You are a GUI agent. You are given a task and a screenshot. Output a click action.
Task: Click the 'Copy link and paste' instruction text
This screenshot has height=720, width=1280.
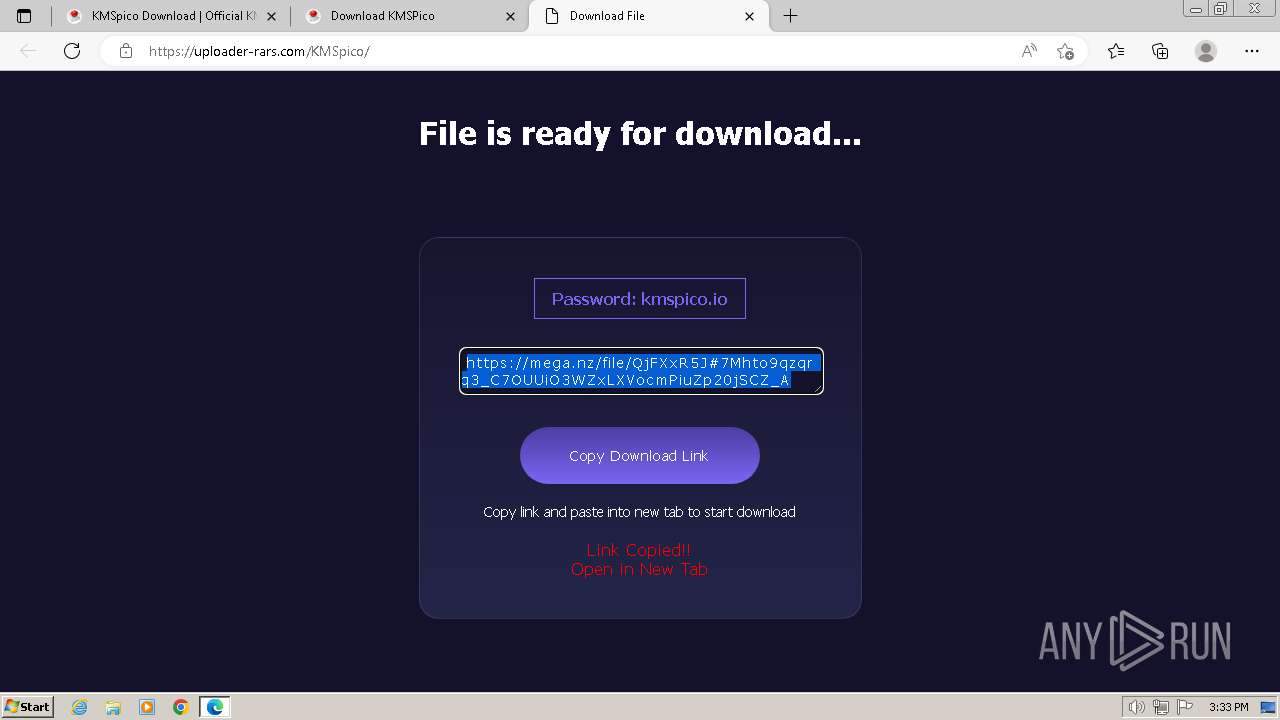(640, 512)
